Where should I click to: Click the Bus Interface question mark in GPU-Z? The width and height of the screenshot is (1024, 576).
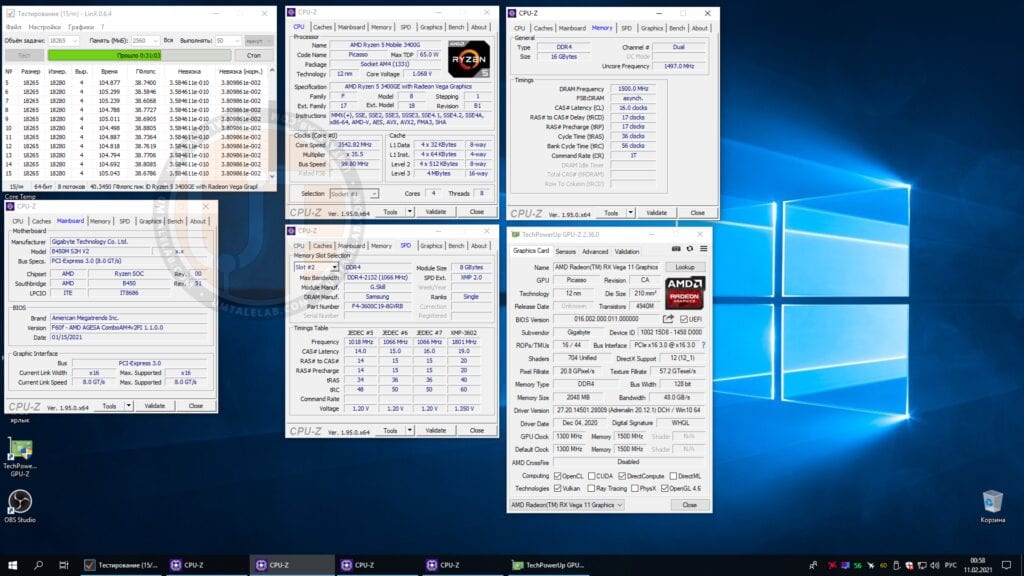click(x=703, y=345)
